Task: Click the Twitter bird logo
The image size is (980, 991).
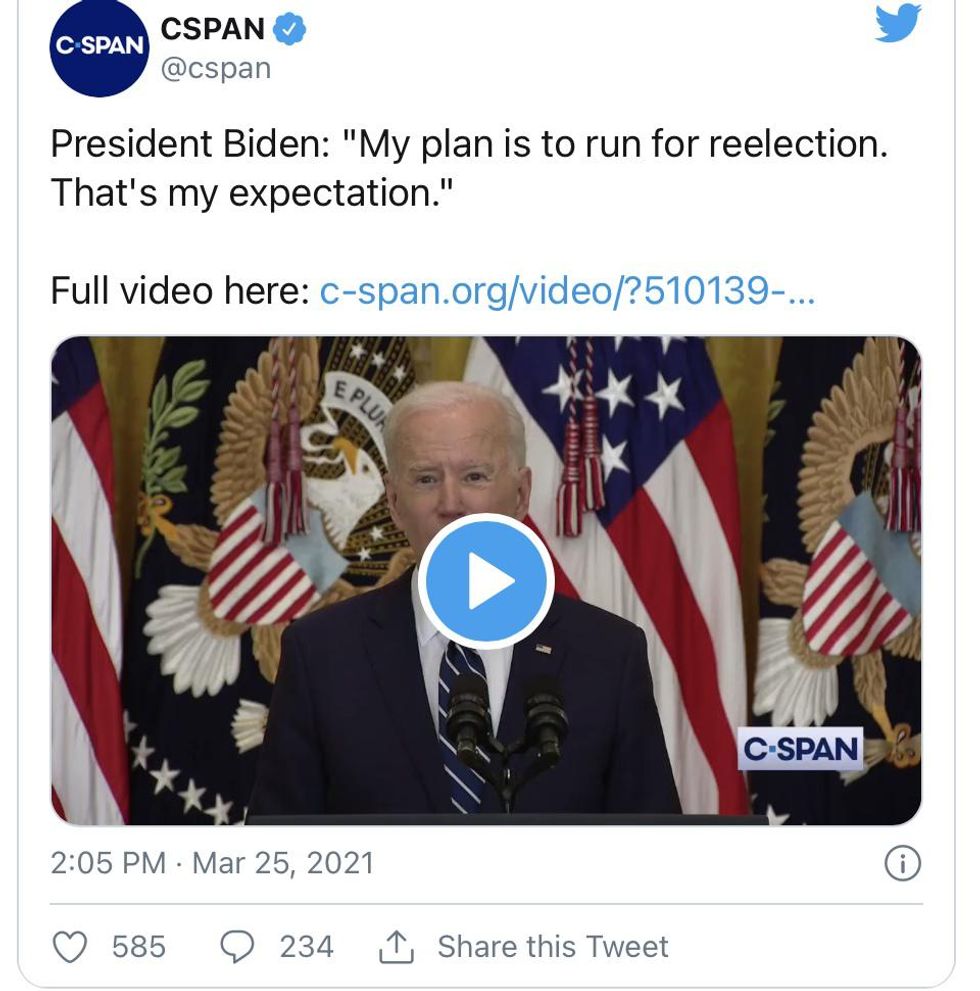Action: [897, 22]
